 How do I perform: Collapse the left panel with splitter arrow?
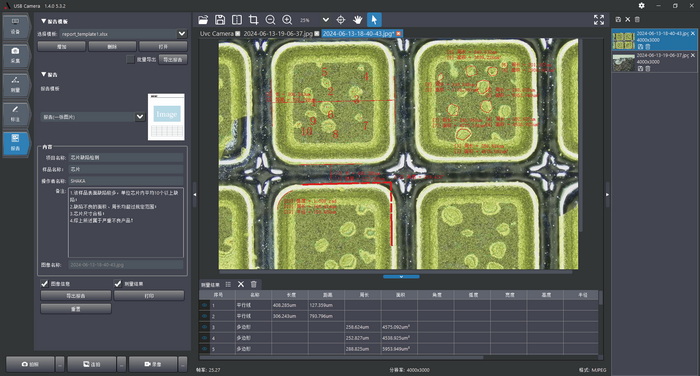tap(195, 195)
